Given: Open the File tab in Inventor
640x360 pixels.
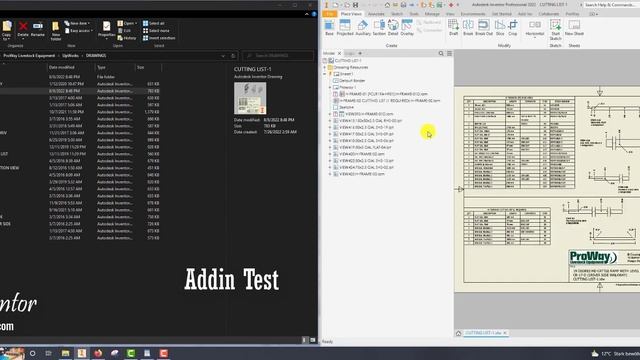Looking at the screenshot, I should (x=330, y=14).
